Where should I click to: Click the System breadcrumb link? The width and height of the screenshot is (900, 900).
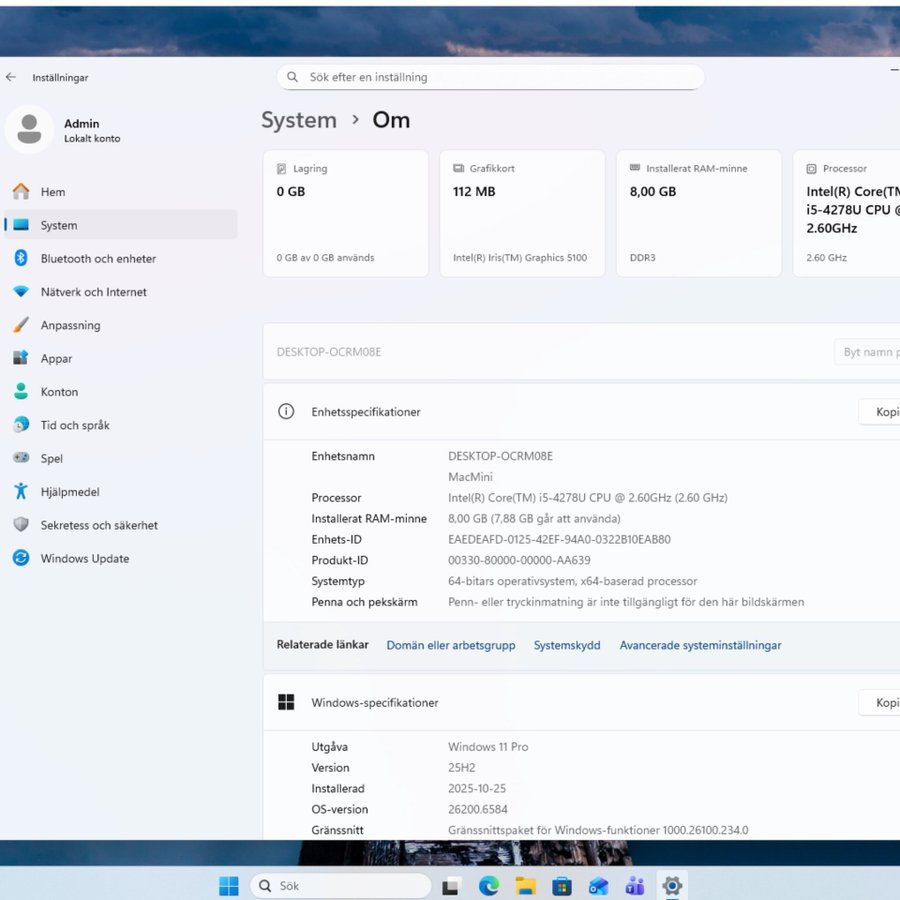(298, 120)
